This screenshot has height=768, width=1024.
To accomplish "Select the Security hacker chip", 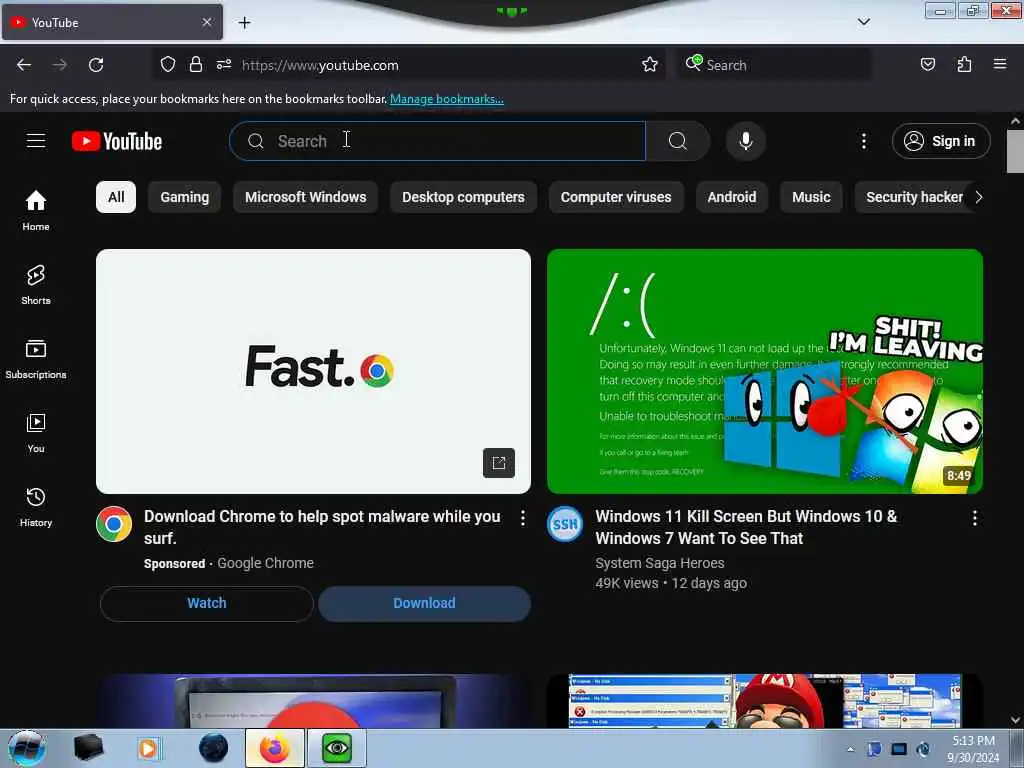I will (914, 197).
